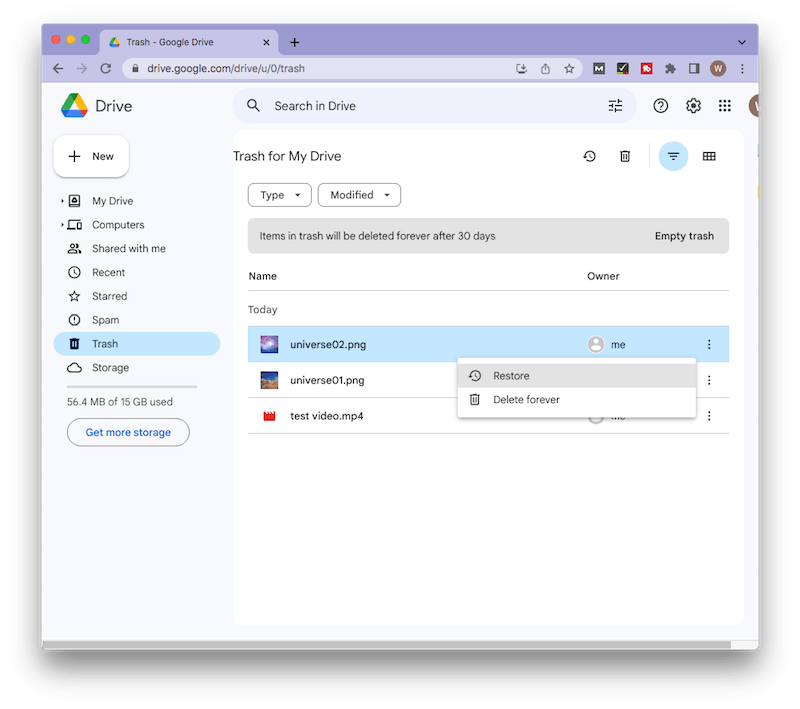Image resolution: width=800 pixels, height=709 pixels.
Task: Bookmark this page with star icon
Action: 569,68
